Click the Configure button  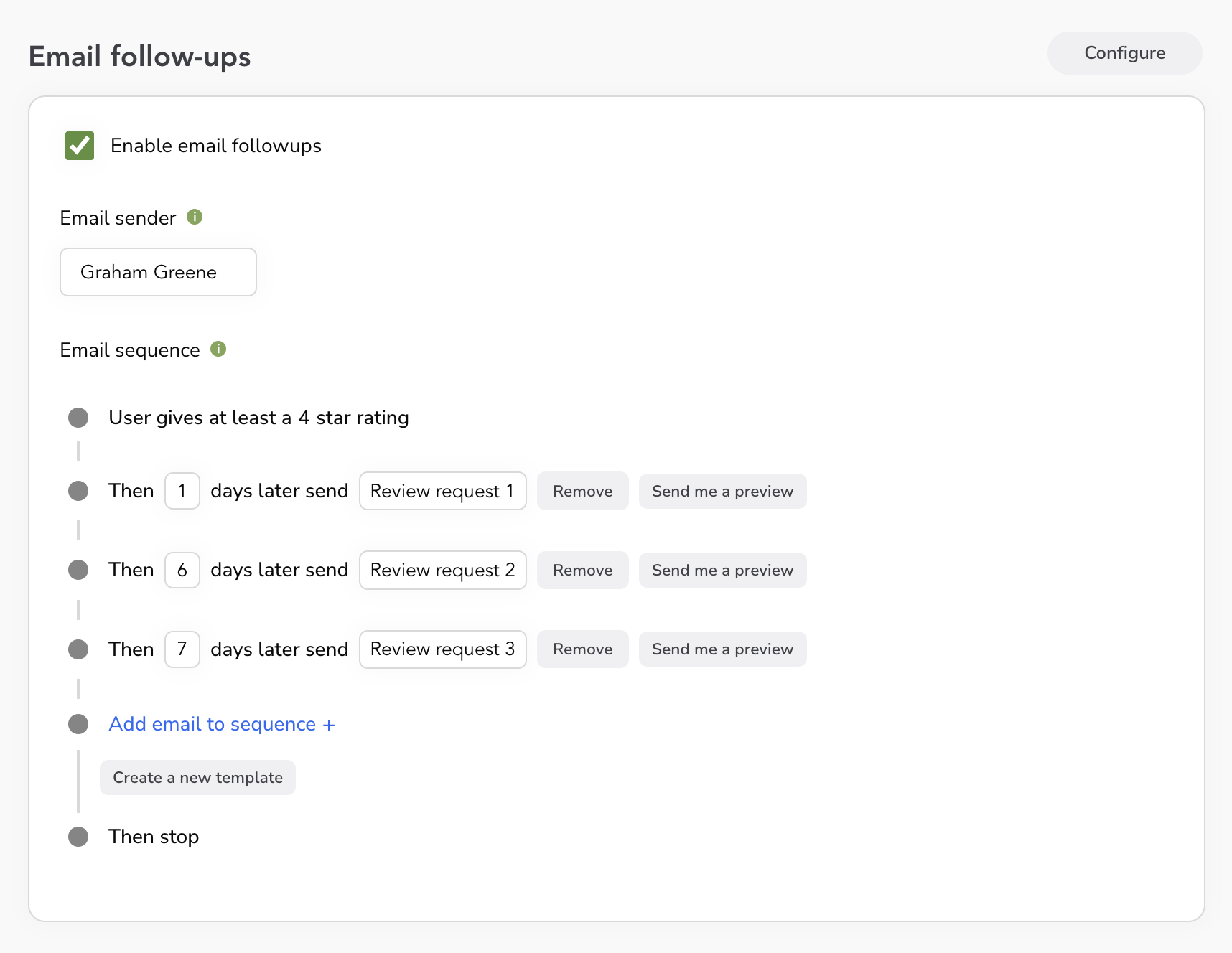point(1124,52)
